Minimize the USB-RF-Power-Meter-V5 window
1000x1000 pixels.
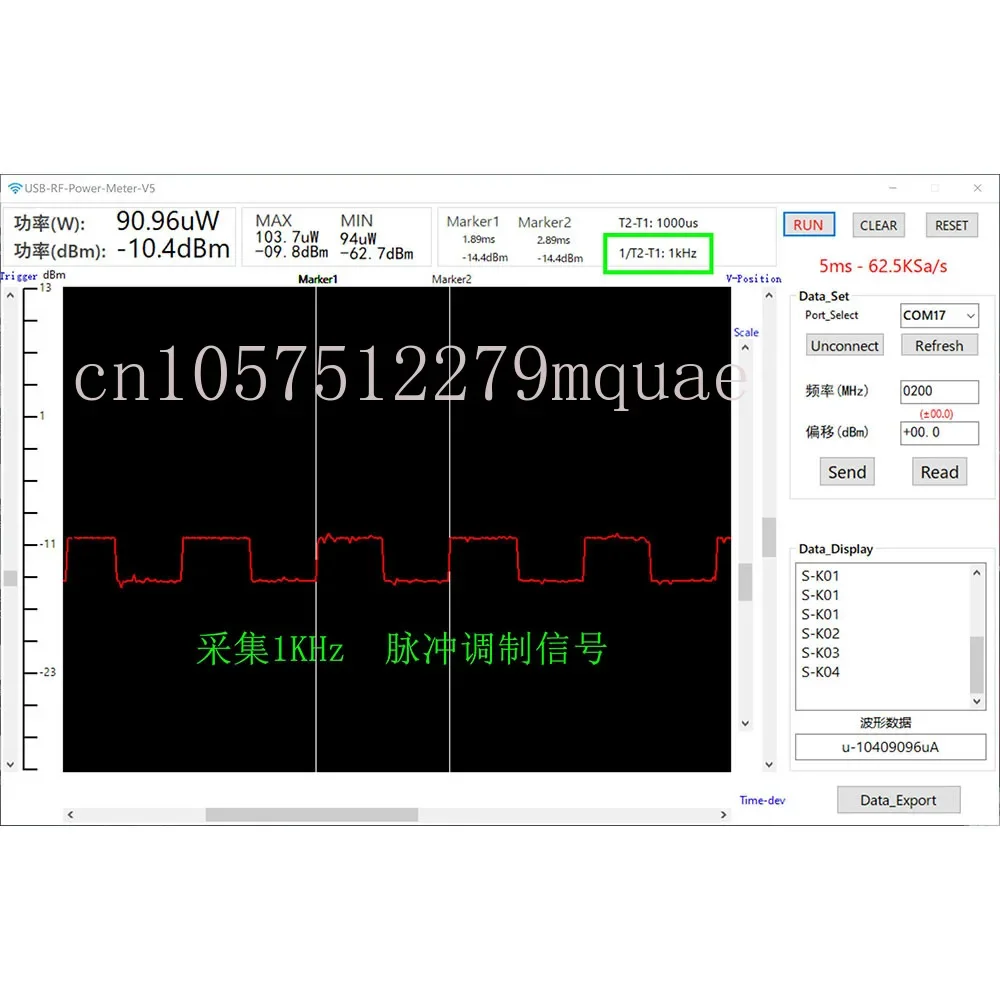[x=893, y=188]
